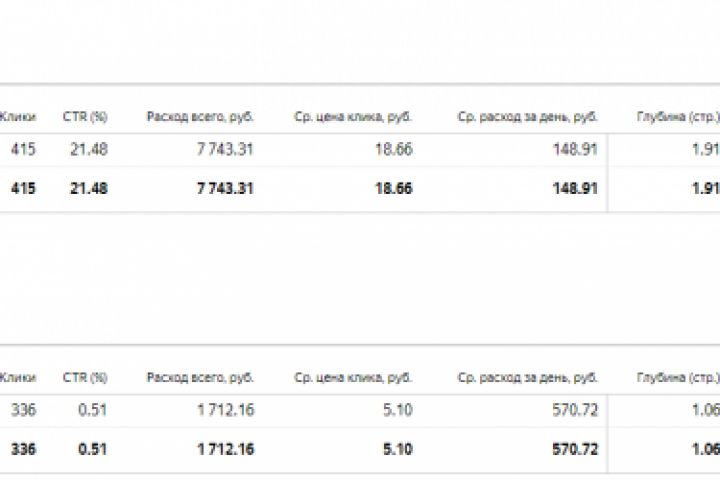Viewport: 720px width, 480px height.
Task: Click upper Ср. расход за день, руб. header
Action: point(528,117)
